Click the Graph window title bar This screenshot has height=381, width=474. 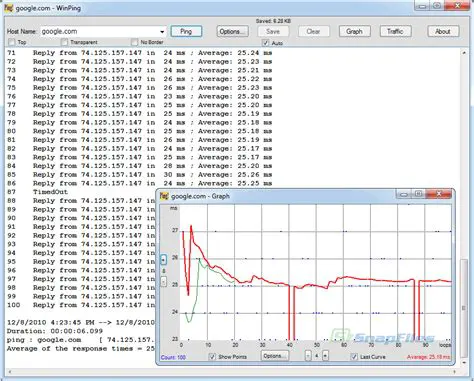(x=277, y=196)
